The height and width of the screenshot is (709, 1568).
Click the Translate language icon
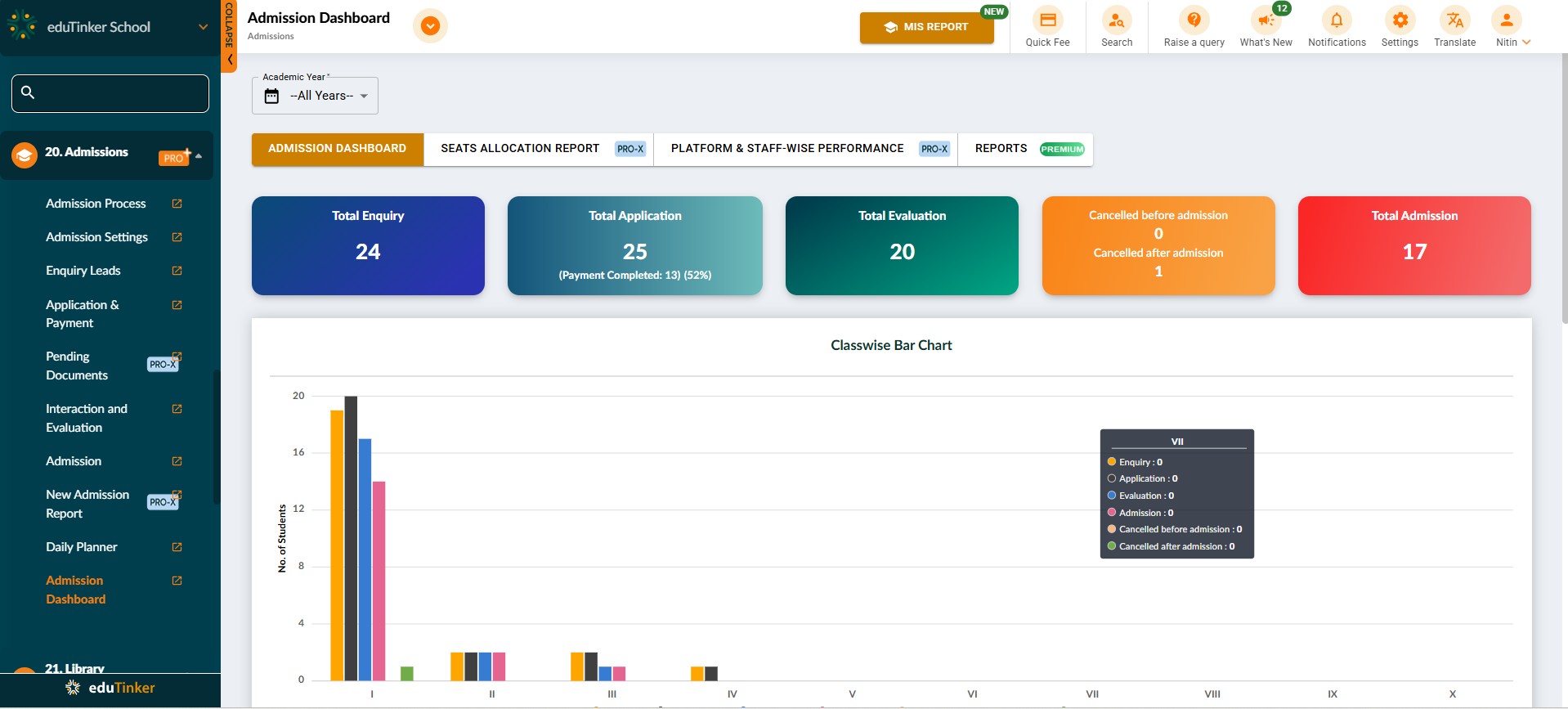point(1454,20)
